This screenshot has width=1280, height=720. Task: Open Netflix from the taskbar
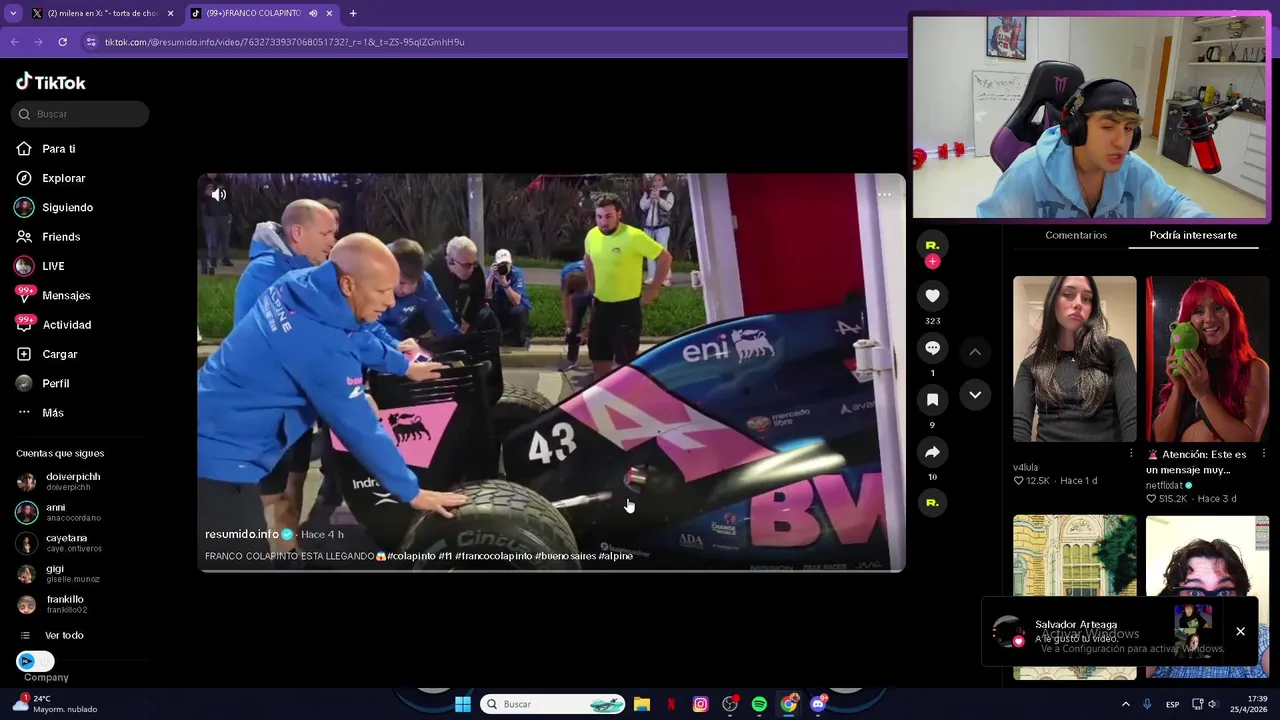(671, 704)
